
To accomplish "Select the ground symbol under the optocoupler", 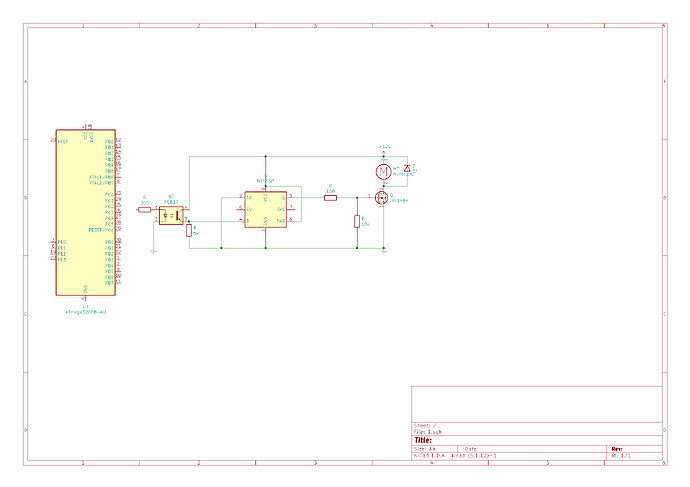I will (153, 252).
